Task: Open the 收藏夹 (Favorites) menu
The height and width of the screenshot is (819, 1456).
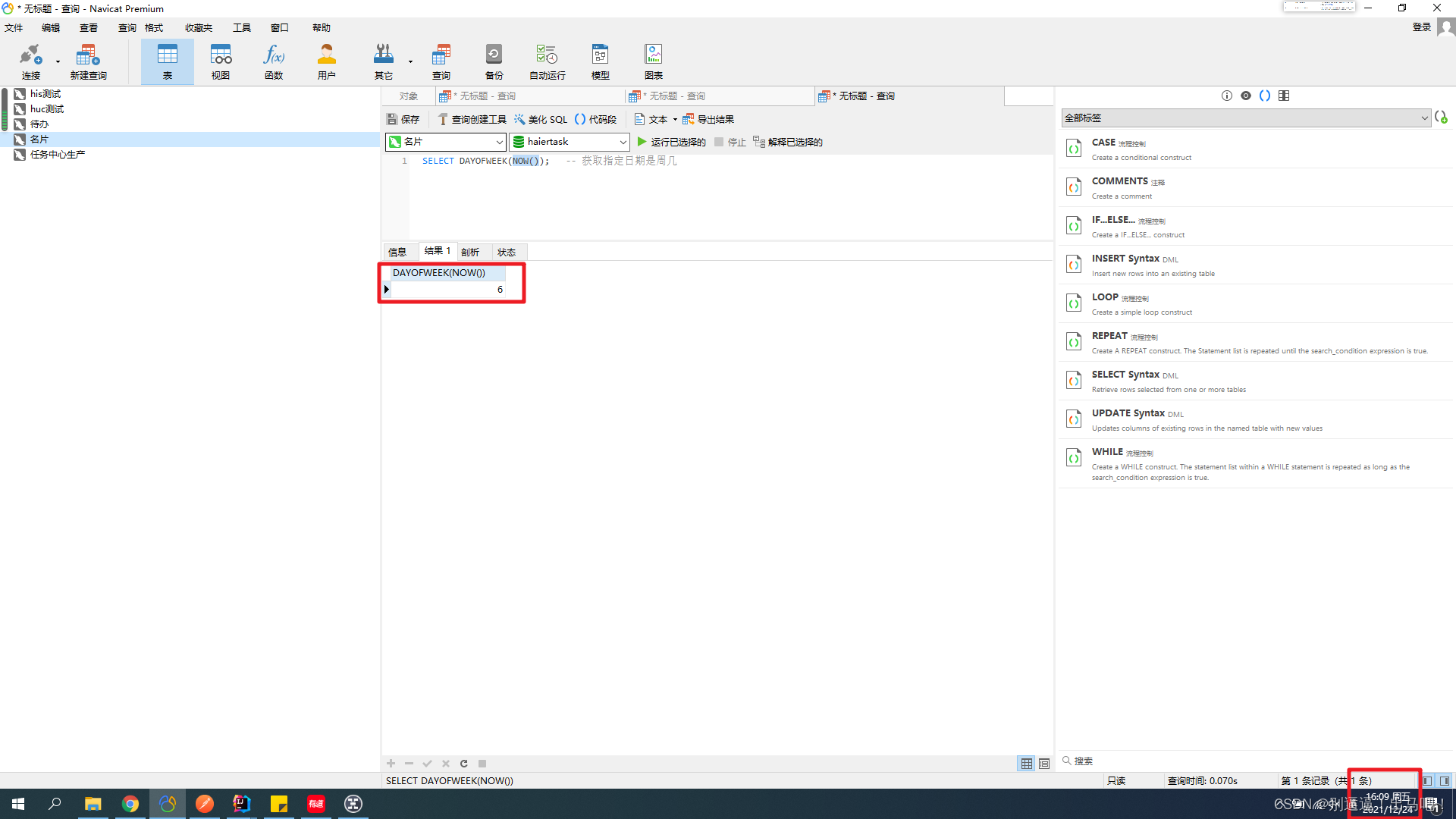Action: point(198,27)
